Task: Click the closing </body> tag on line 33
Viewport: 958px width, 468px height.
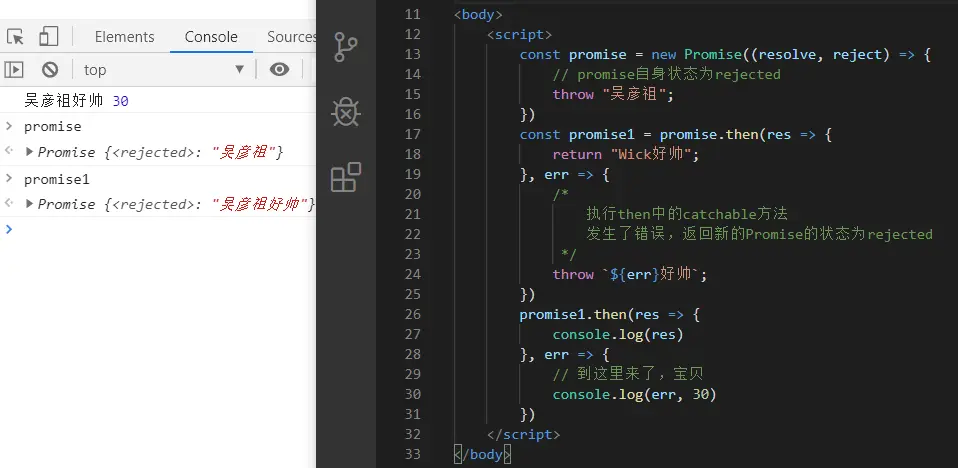Action: (x=483, y=455)
